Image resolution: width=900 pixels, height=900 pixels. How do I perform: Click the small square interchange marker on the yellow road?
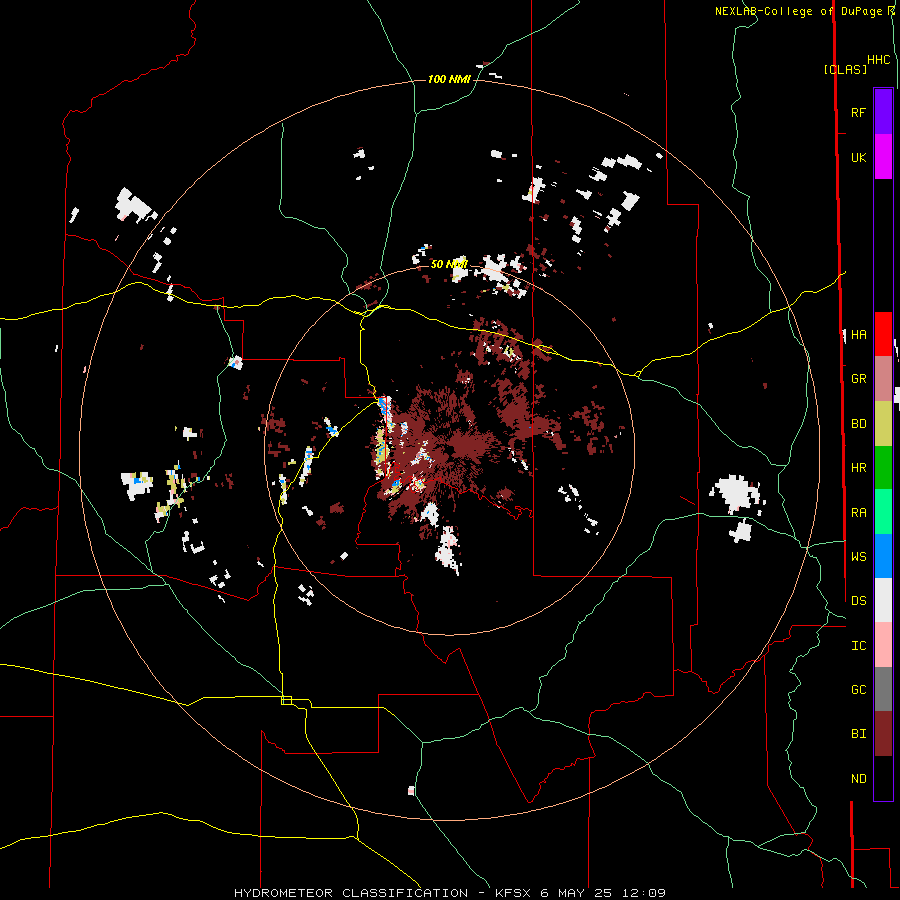coord(286,700)
